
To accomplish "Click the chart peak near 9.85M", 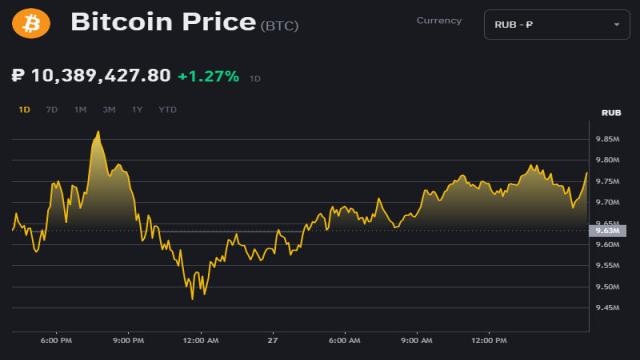I will [98, 132].
